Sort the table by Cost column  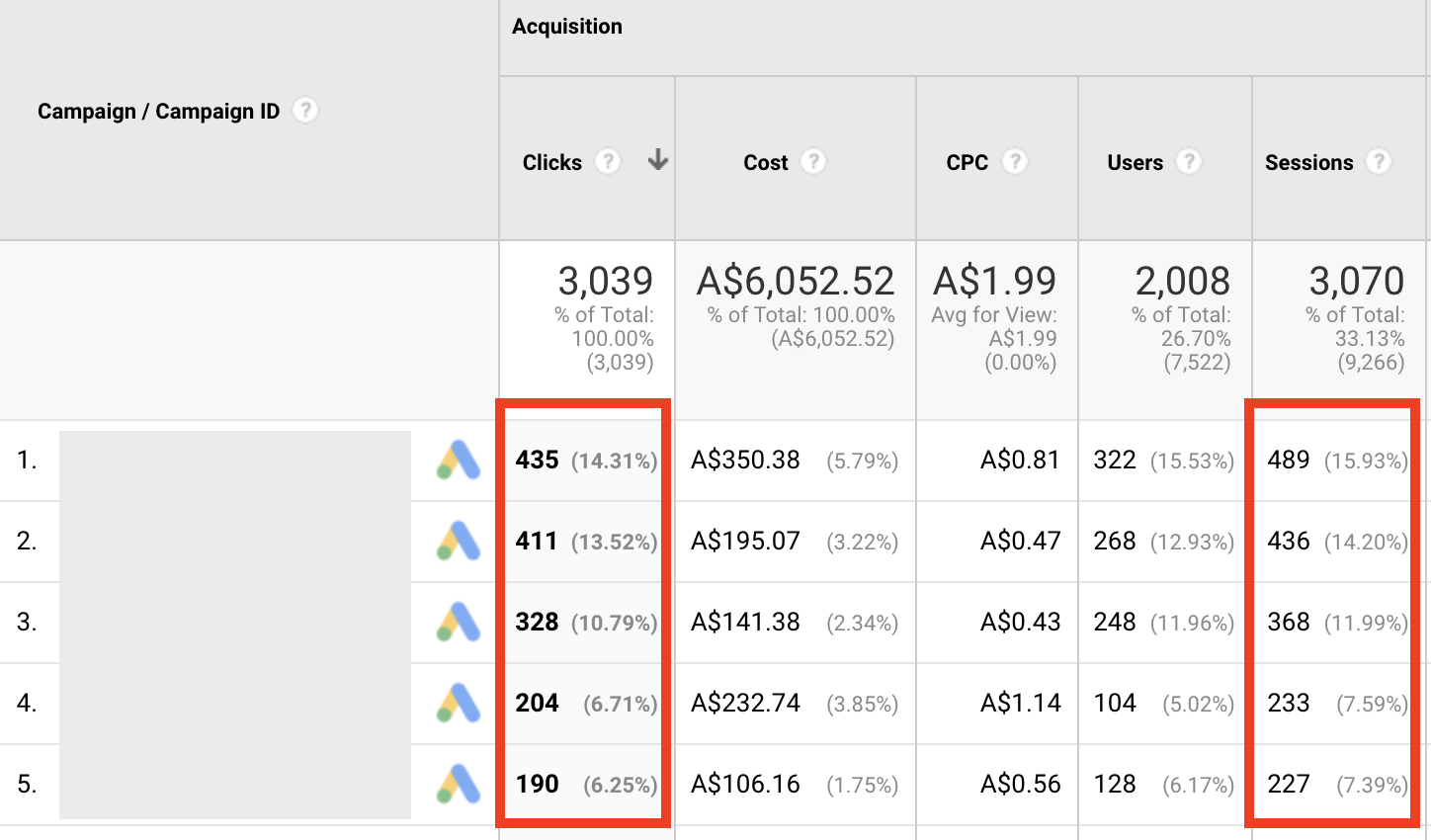tap(766, 163)
